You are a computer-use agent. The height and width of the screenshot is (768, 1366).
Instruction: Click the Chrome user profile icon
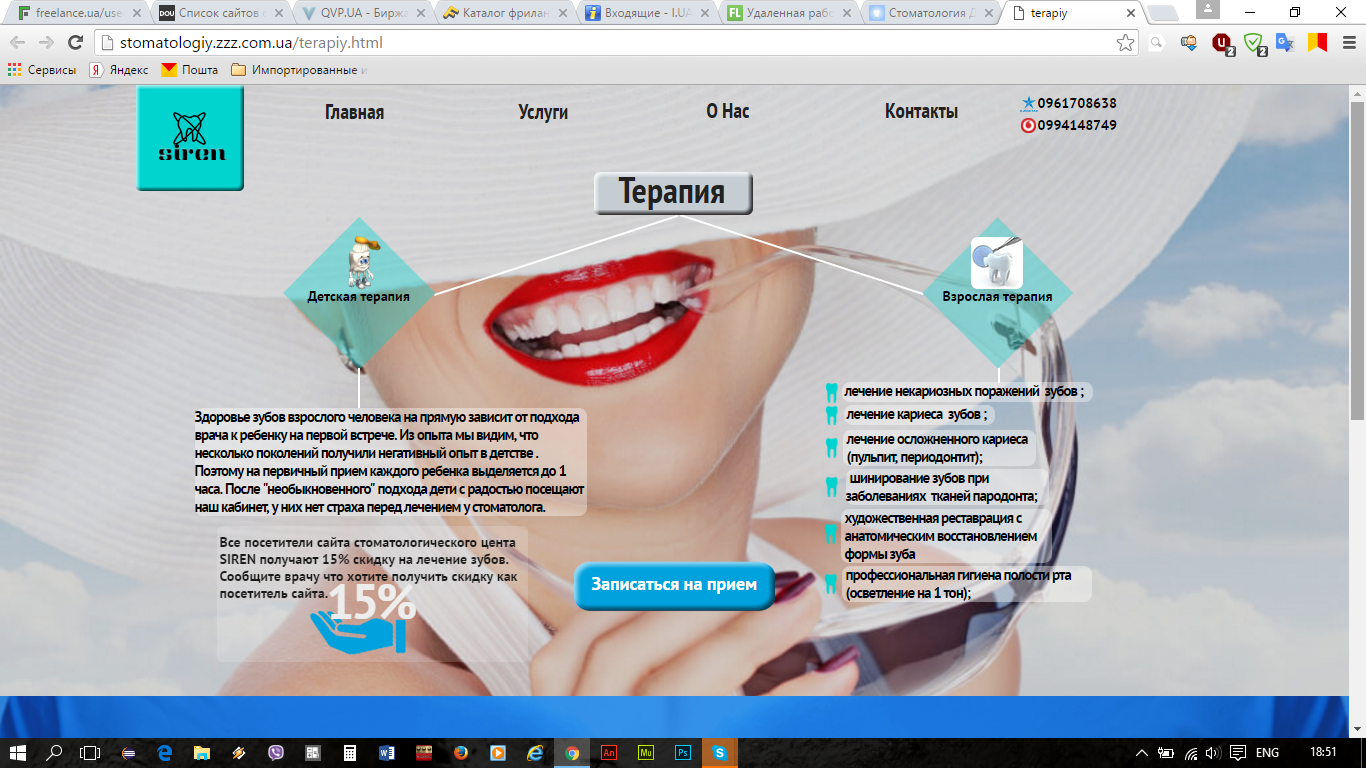point(1207,9)
